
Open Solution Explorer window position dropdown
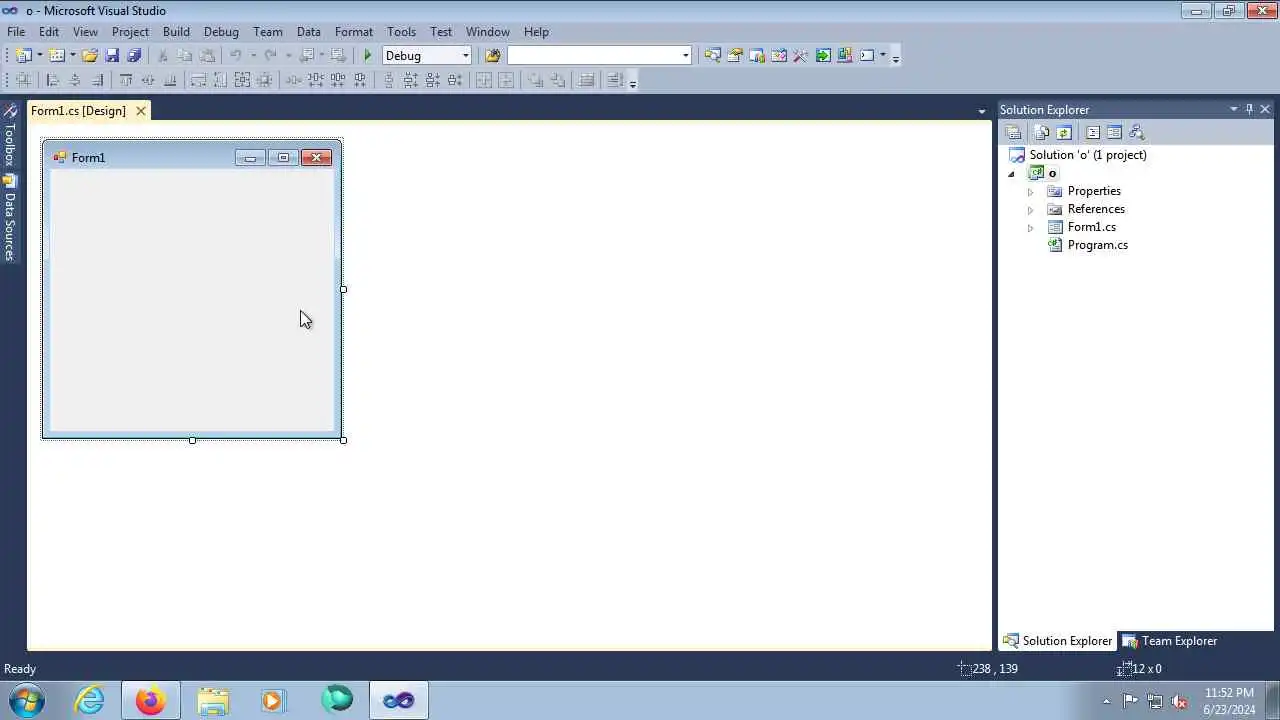click(1234, 109)
